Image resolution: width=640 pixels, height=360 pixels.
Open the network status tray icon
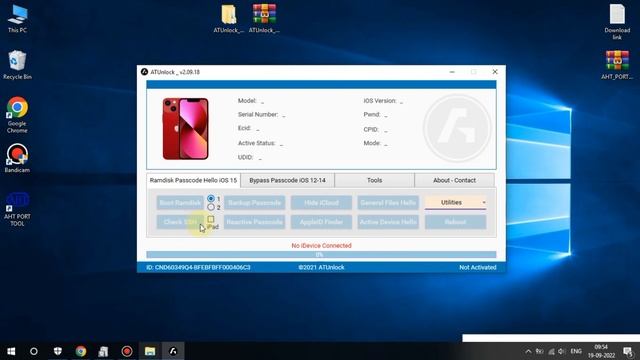tap(551, 351)
